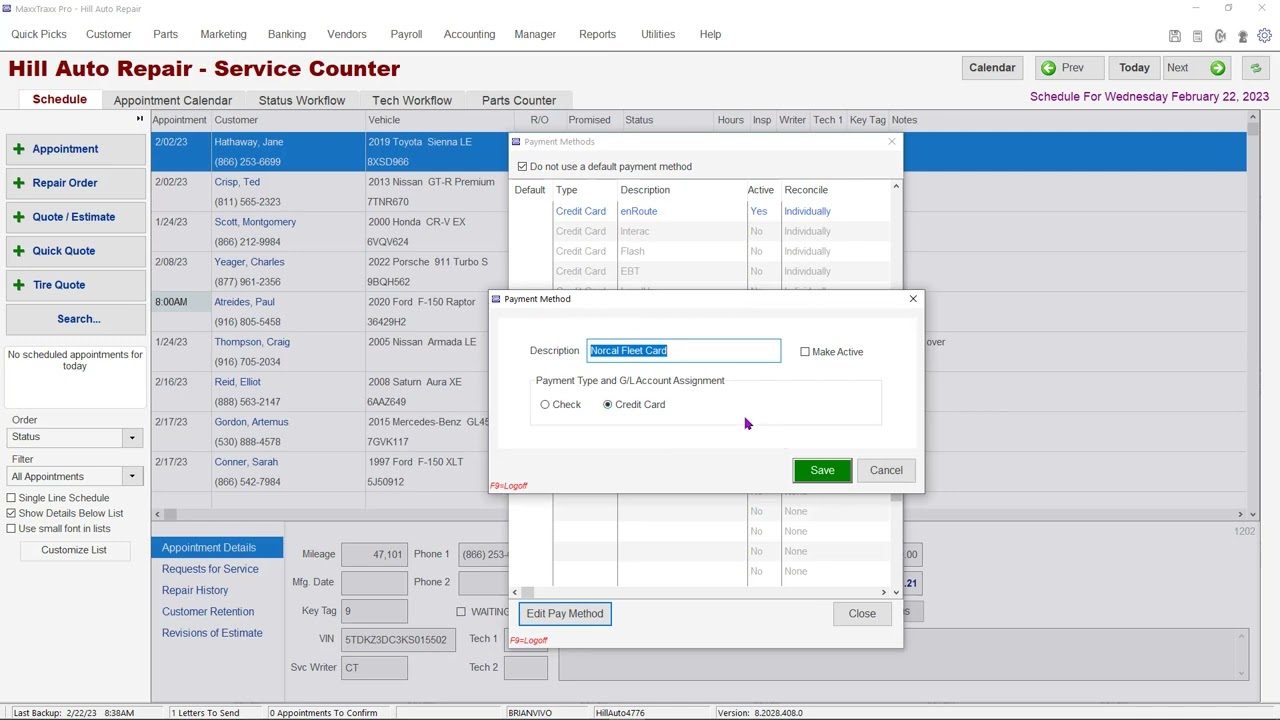This screenshot has width=1280, height=720.
Task: Close the Payment Method dialog with X
Action: click(x=913, y=299)
